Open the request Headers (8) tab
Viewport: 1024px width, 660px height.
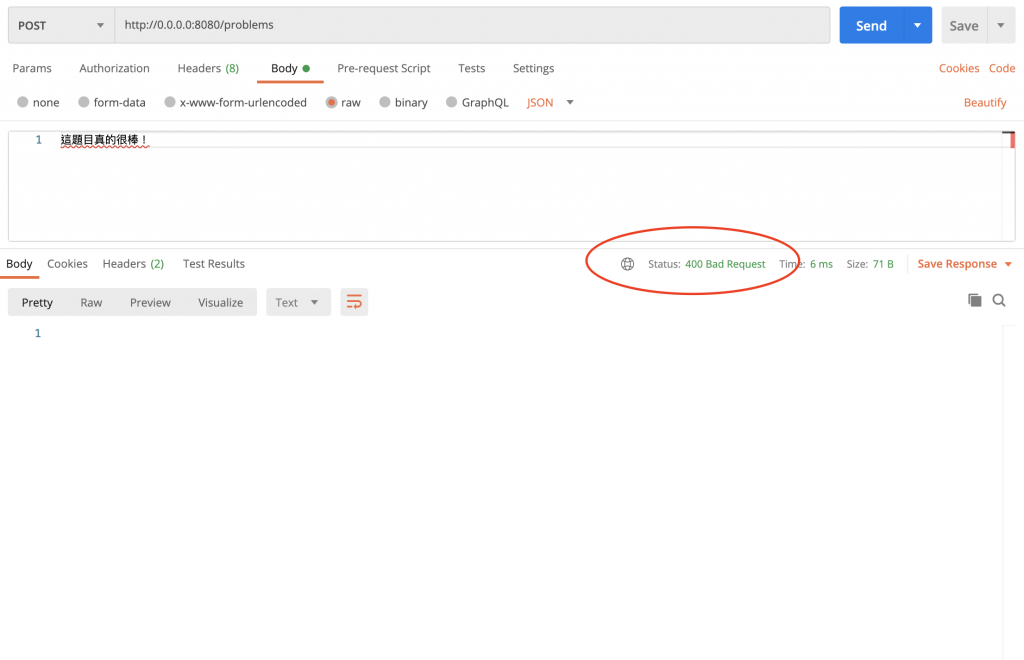(x=208, y=68)
